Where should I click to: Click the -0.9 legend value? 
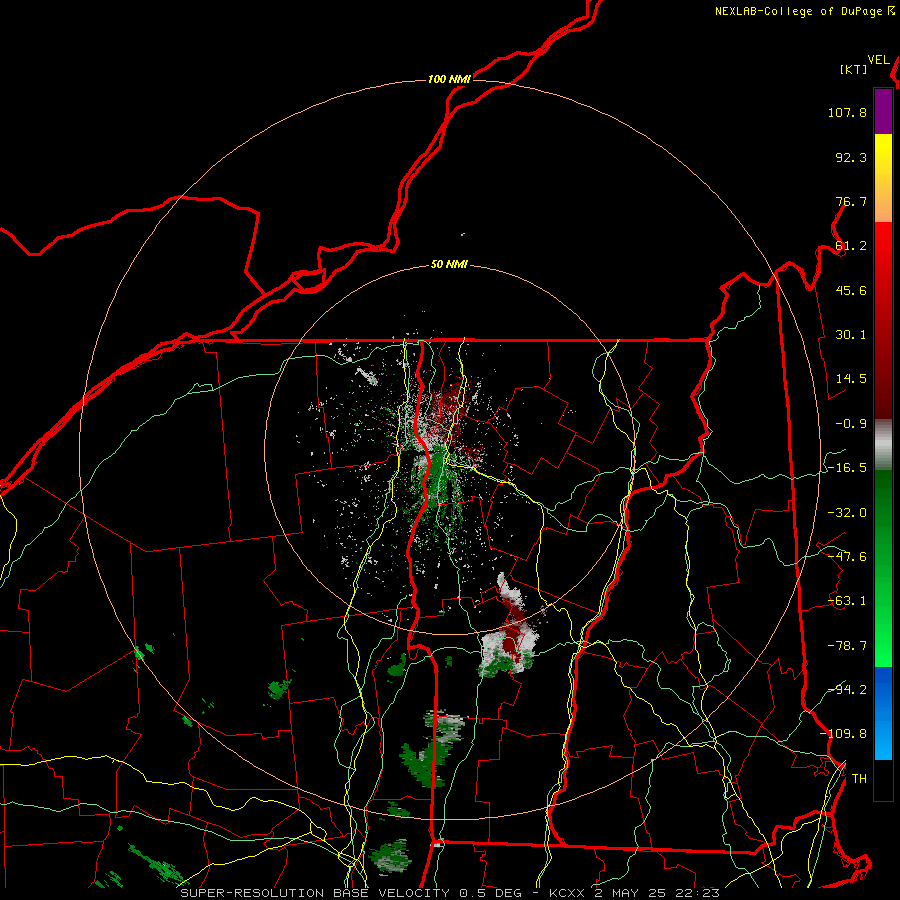click(x=851, y=424)
